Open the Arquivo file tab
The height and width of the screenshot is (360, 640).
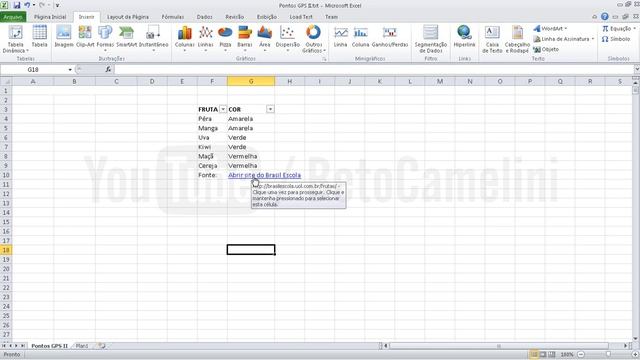(x=13, y=17)
